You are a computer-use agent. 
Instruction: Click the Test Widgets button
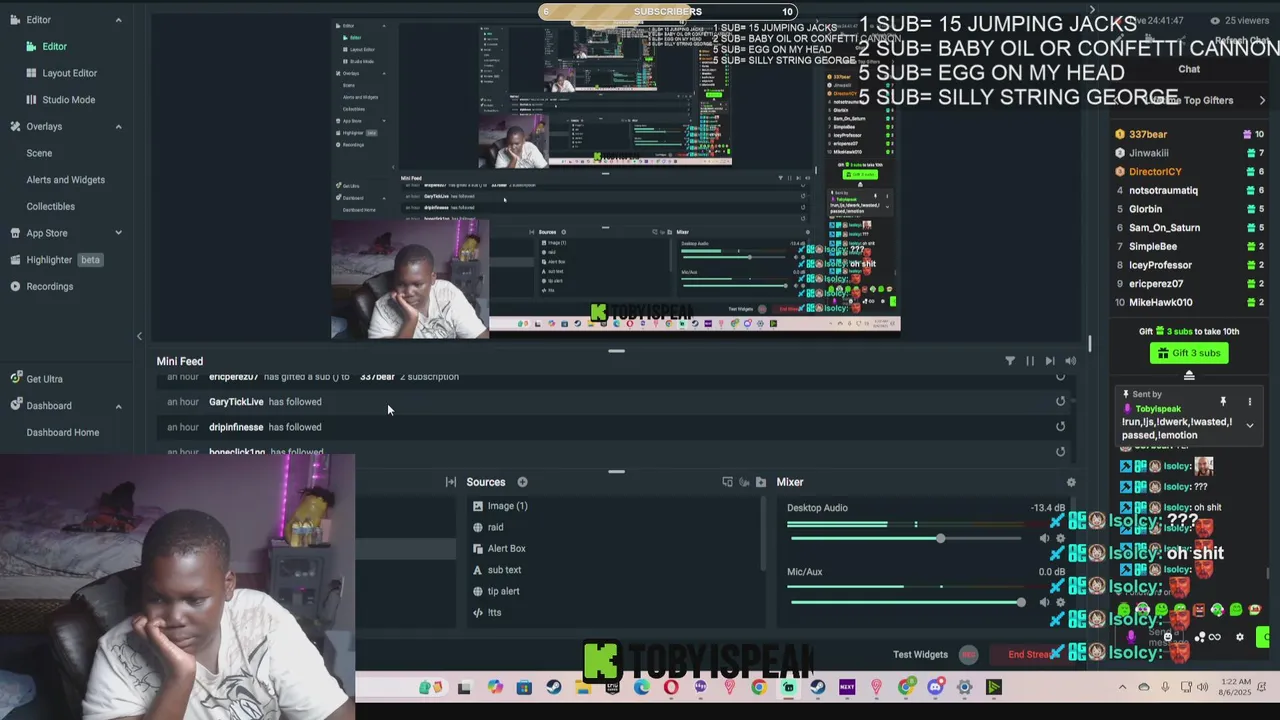coord(920,655)
